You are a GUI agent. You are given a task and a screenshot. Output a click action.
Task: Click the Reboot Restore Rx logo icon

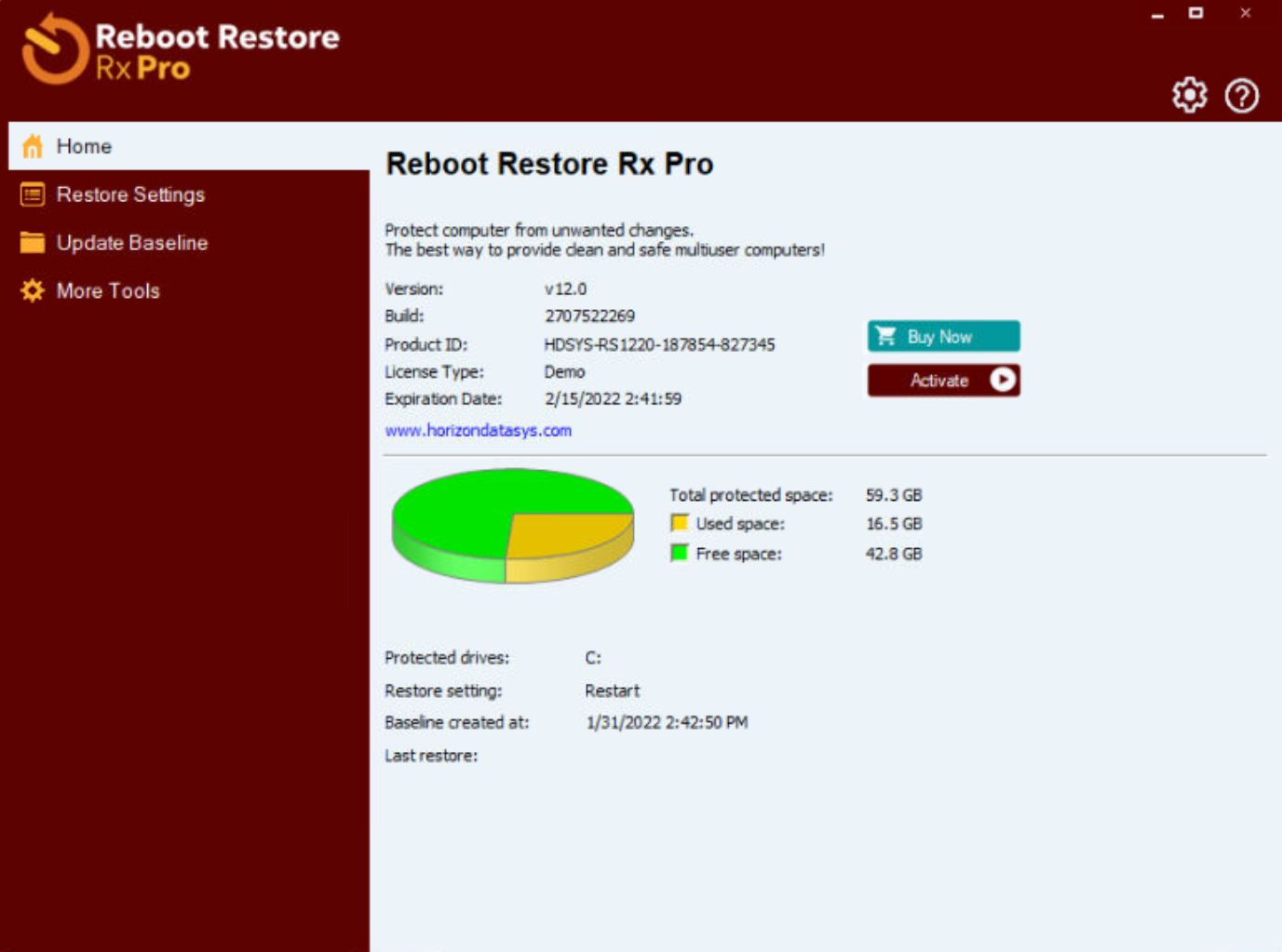[x=54, y=49]
